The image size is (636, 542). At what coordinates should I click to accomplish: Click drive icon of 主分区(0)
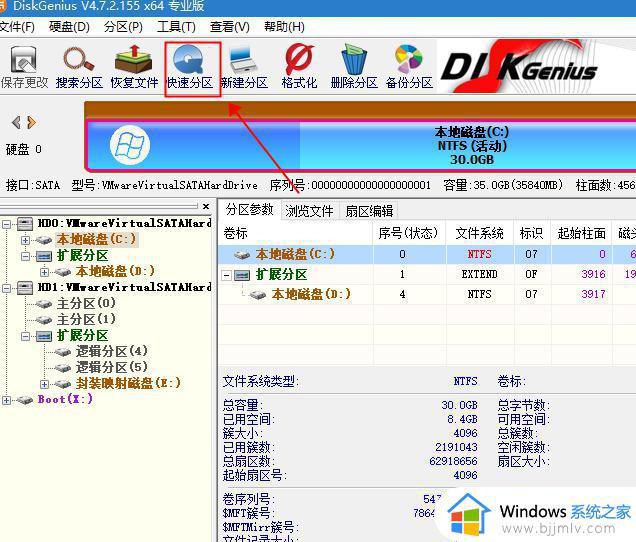coord(44,303)
